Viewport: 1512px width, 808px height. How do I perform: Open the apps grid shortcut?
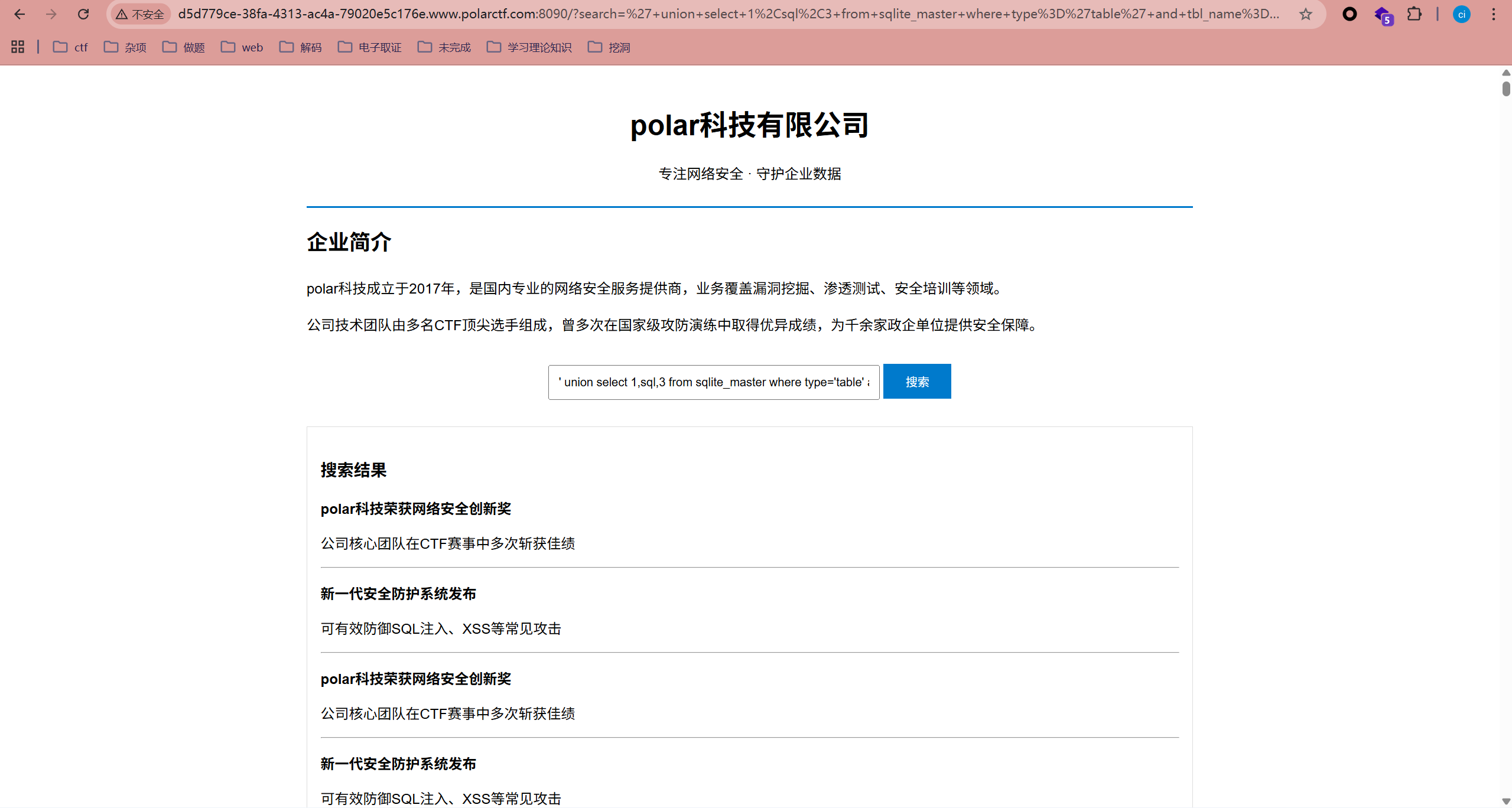click(x=18, y=47)
